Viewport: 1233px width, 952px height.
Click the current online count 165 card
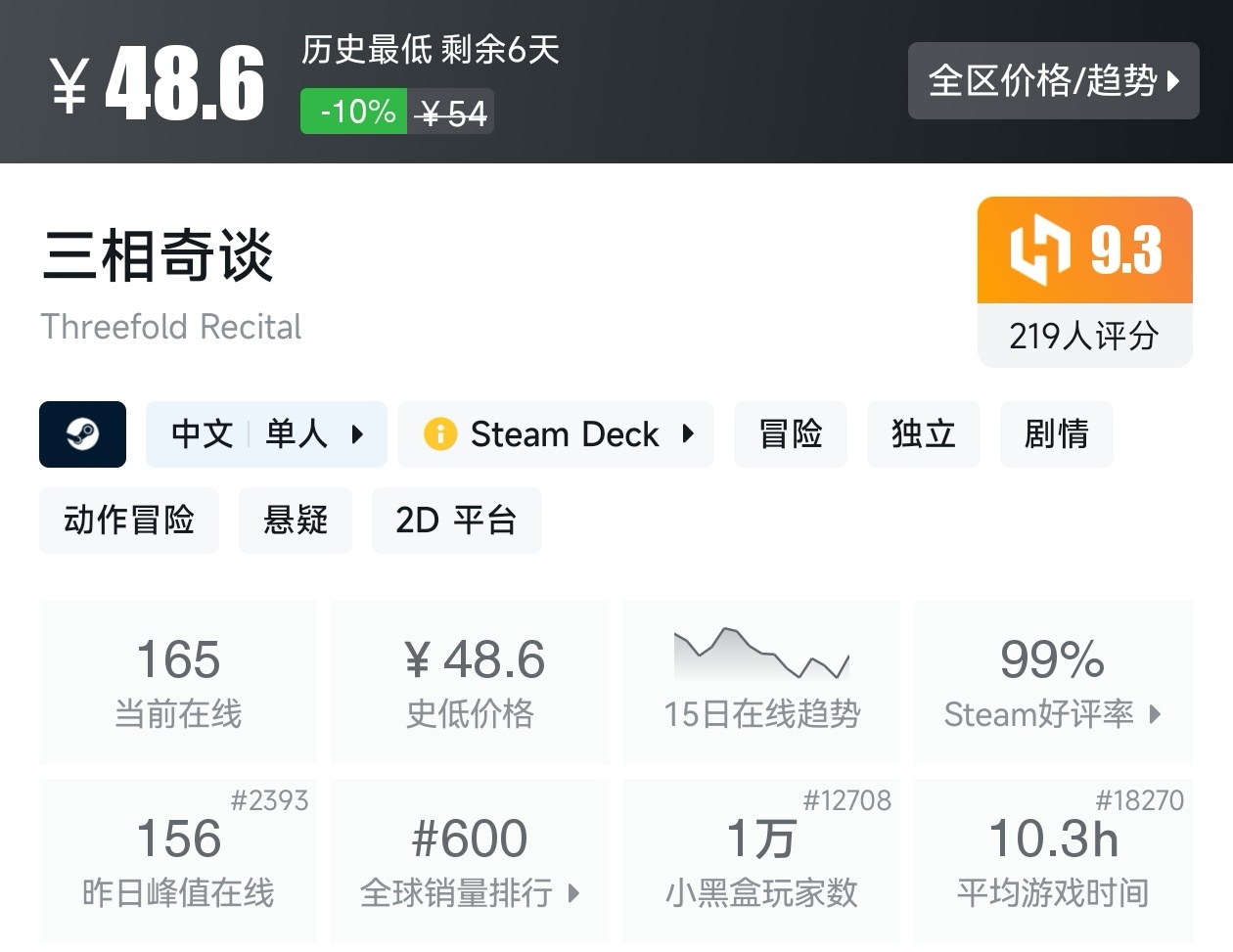click(x=177, y=682)
